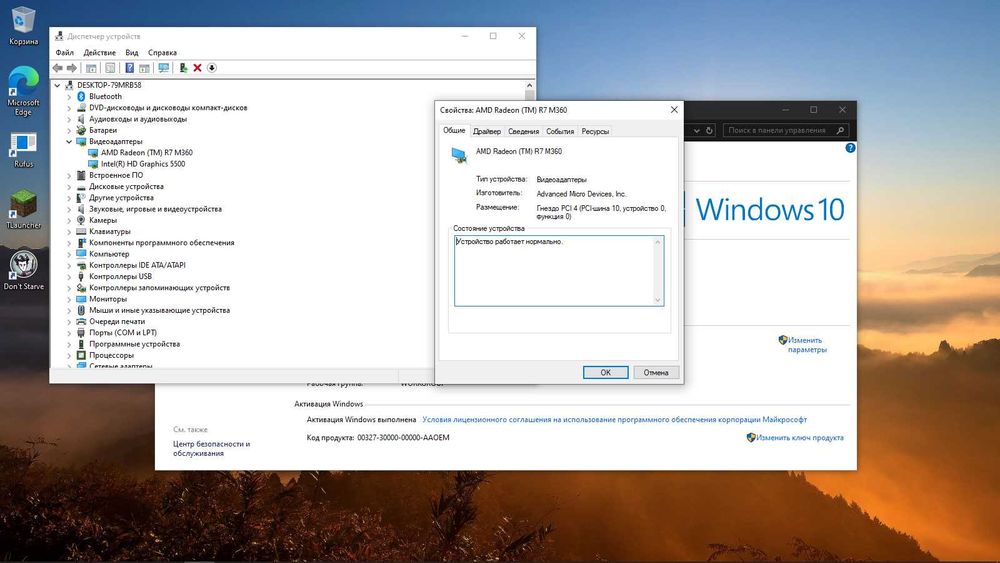
Task: Scan for hardware changes monitor icon
Action: (164, 68)
